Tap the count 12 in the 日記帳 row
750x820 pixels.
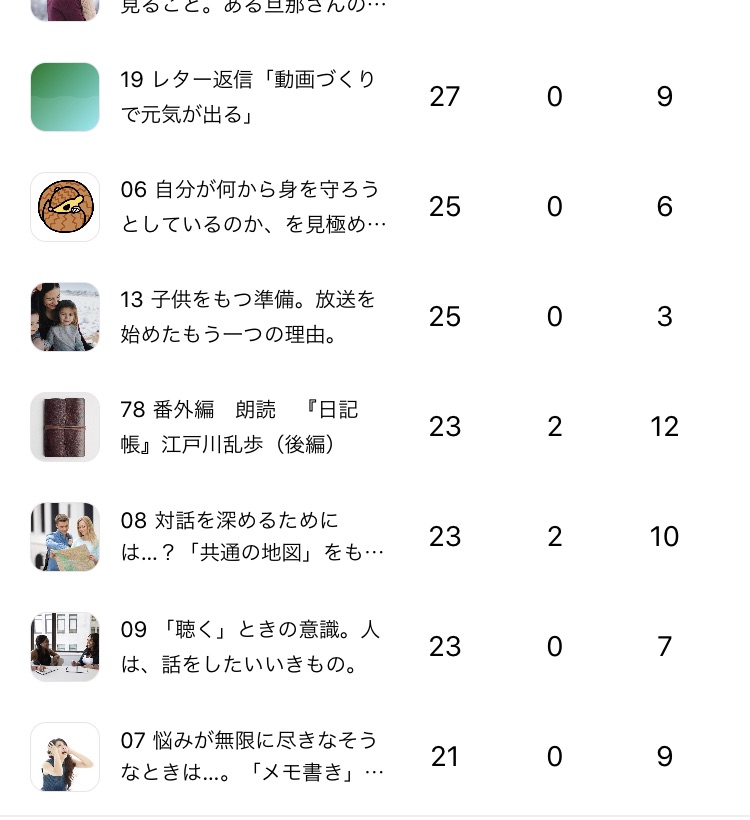tap(665, 427)
